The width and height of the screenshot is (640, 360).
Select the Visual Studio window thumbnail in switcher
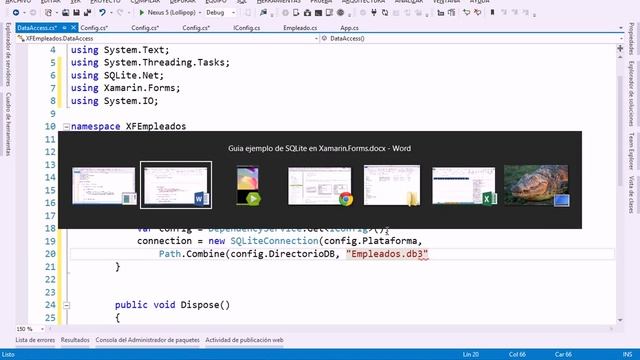(104, 185)
